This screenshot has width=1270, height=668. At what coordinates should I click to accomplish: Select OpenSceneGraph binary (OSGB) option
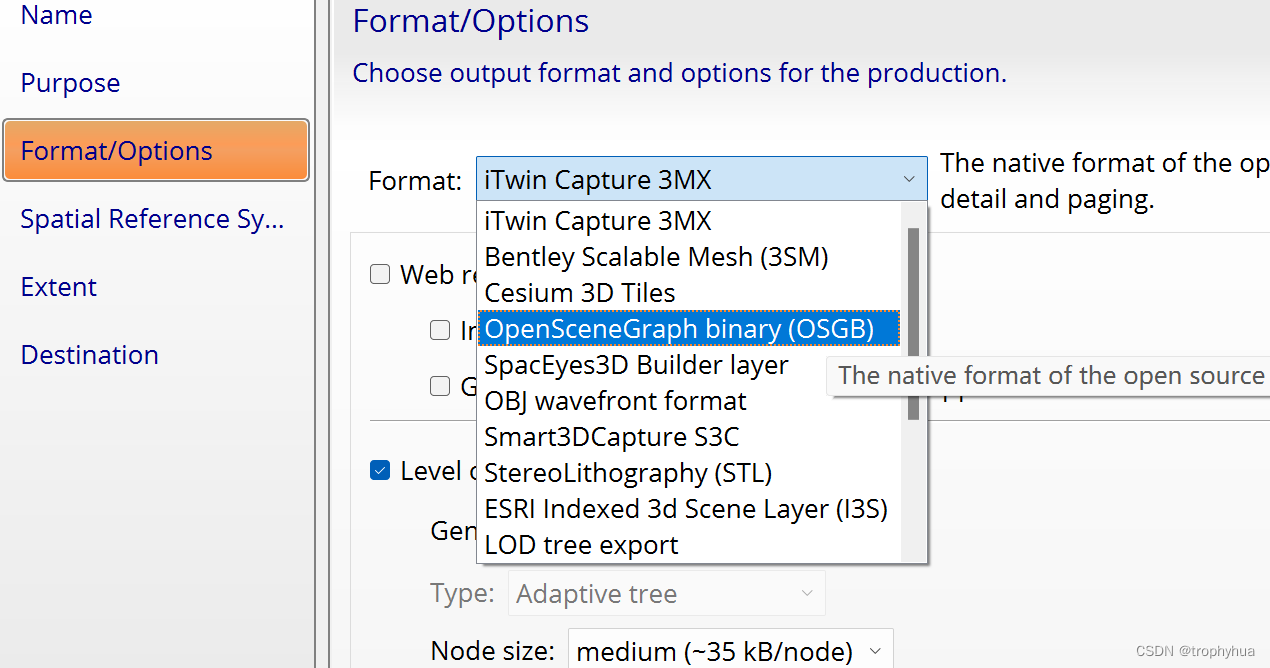[x=690, y=329]
